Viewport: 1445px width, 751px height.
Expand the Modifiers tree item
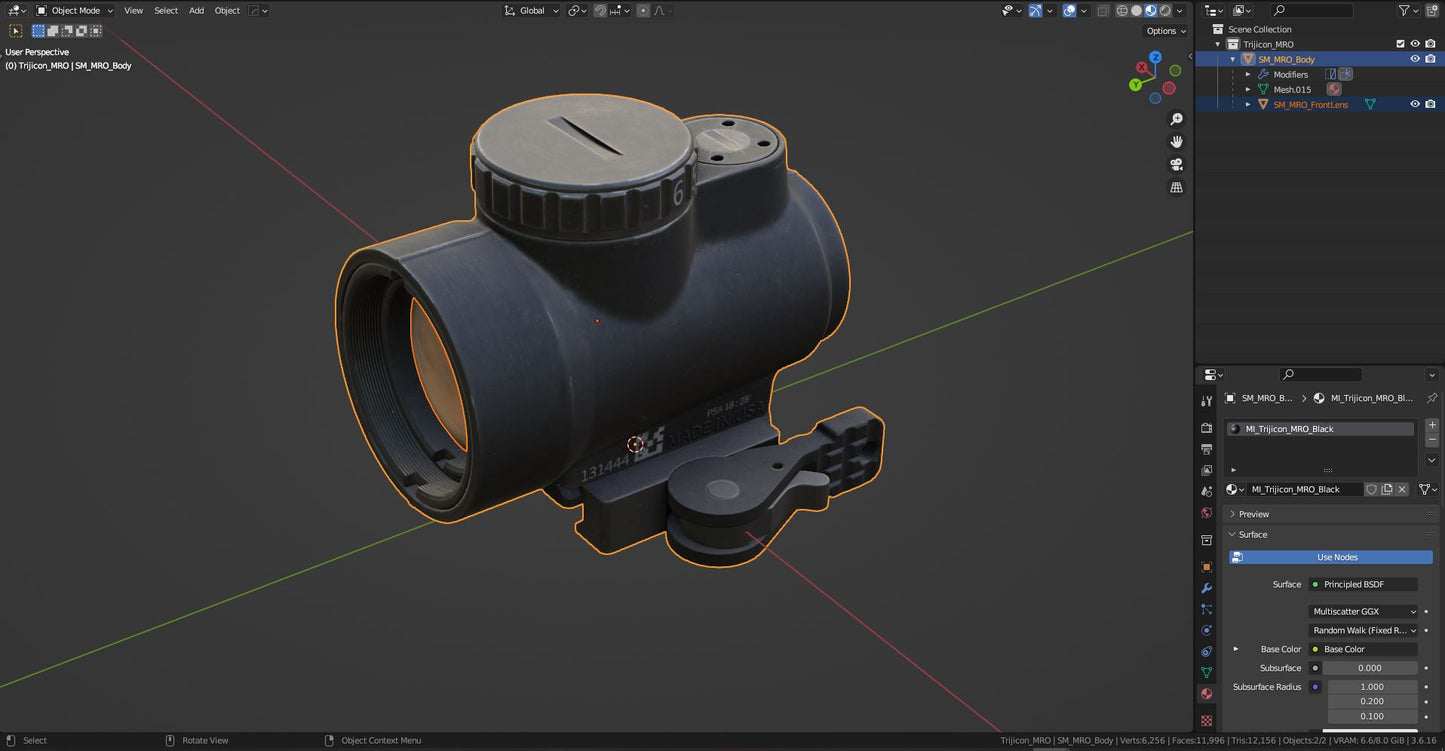pos(1248,74)
